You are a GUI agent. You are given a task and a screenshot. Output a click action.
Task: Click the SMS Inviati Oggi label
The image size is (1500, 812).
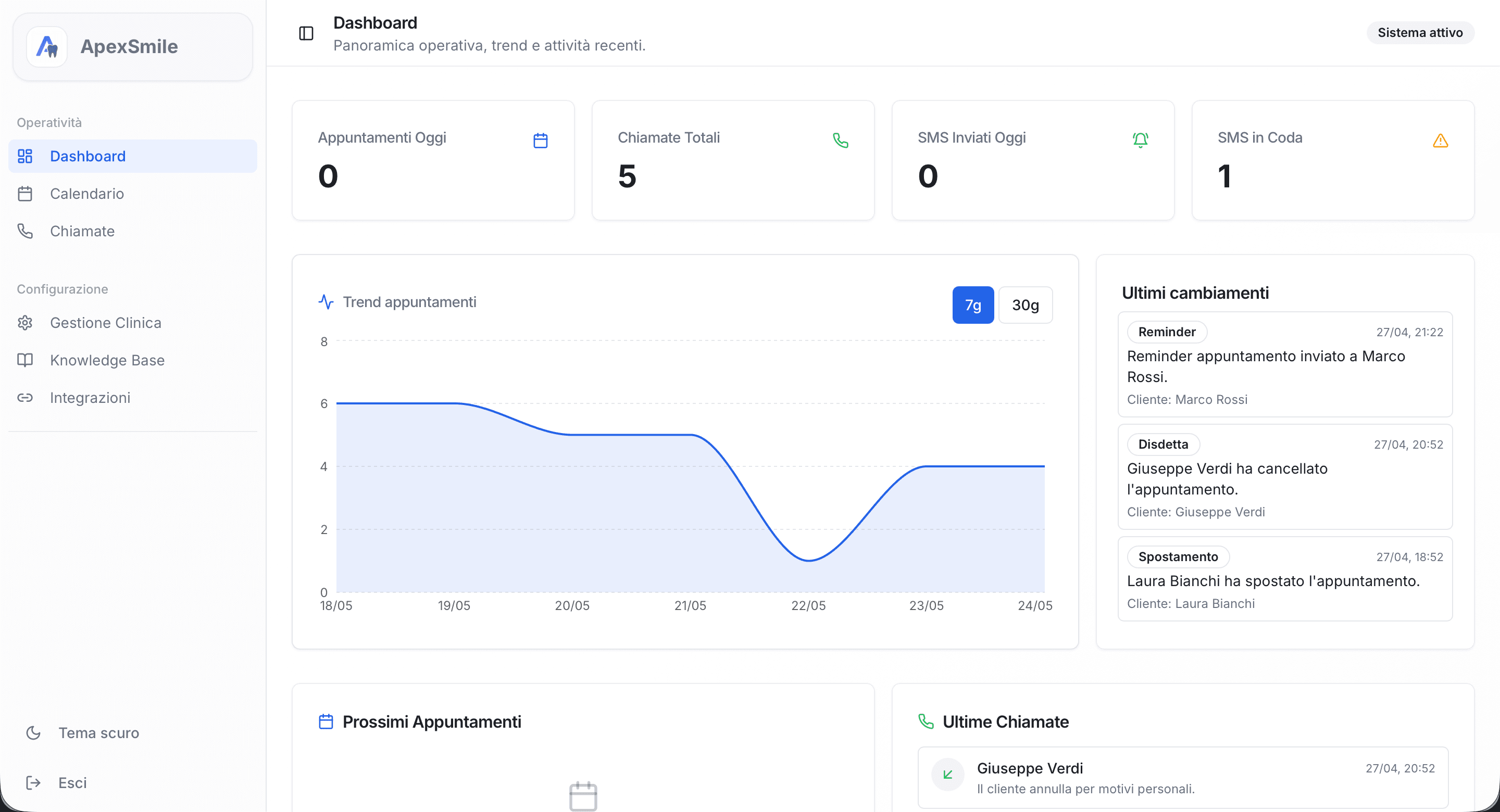point(971,137)
